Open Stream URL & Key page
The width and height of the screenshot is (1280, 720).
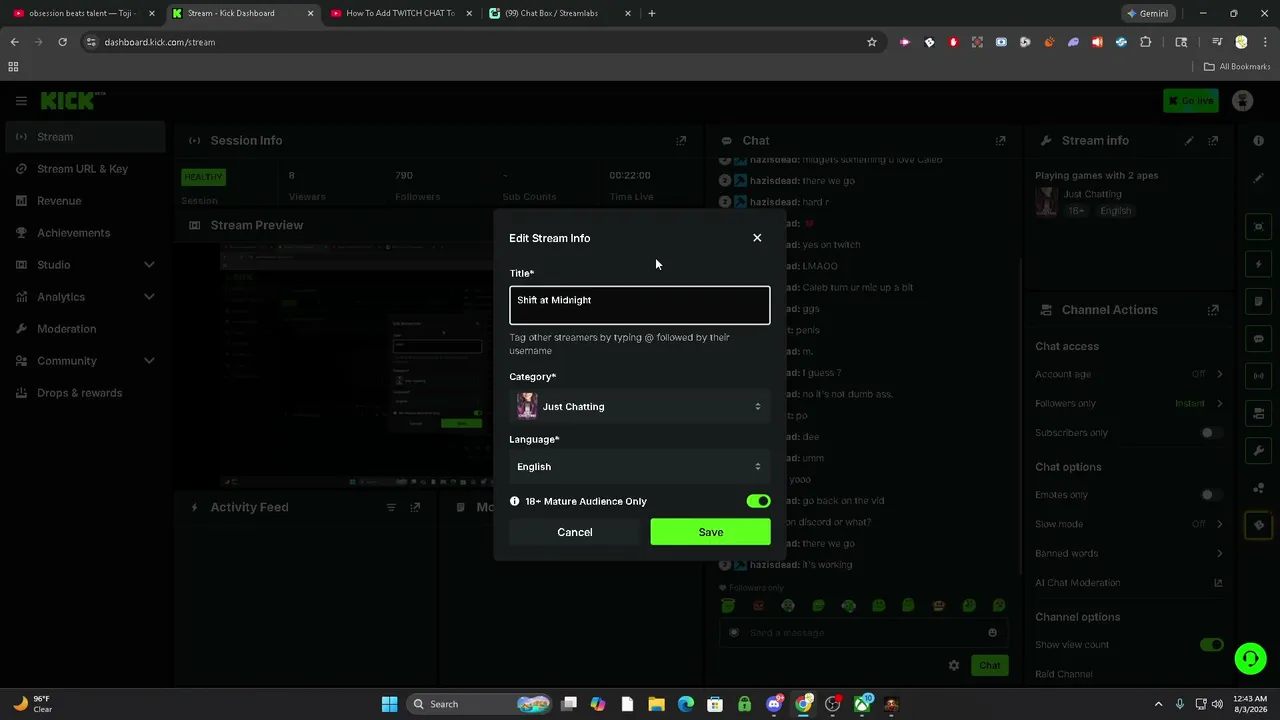85,169
